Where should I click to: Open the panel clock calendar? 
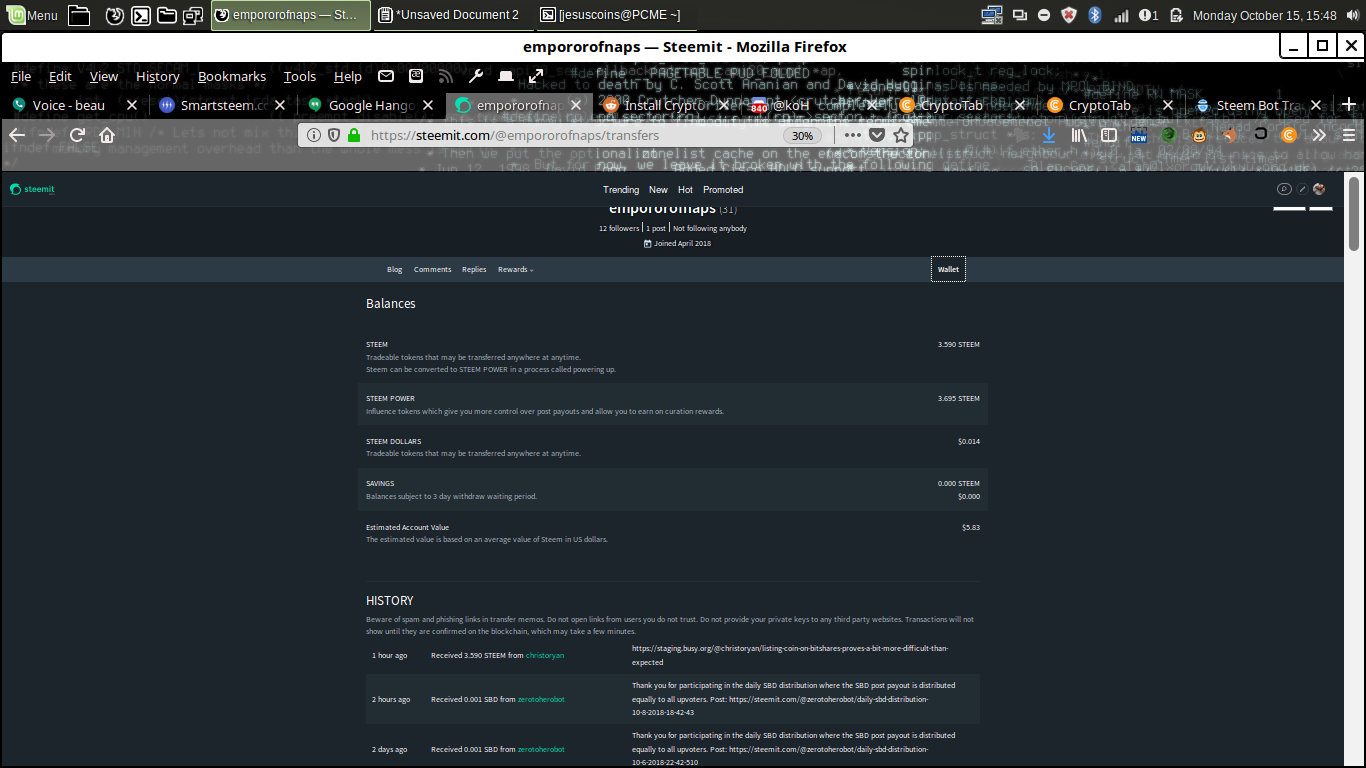(1265, 15)
